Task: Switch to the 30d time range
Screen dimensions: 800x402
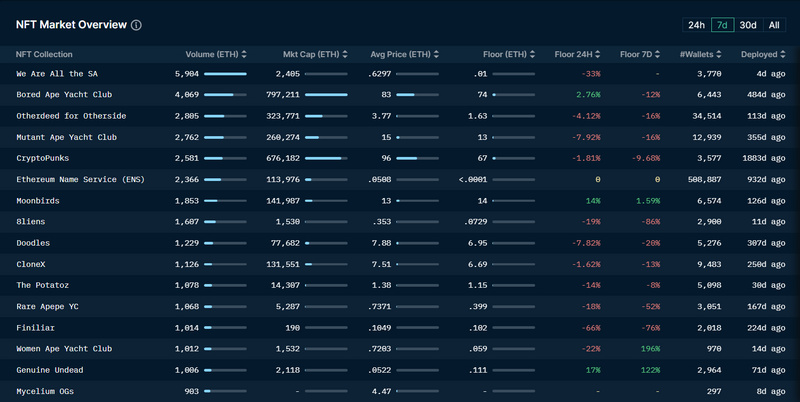Action: [x=748, y=25]
